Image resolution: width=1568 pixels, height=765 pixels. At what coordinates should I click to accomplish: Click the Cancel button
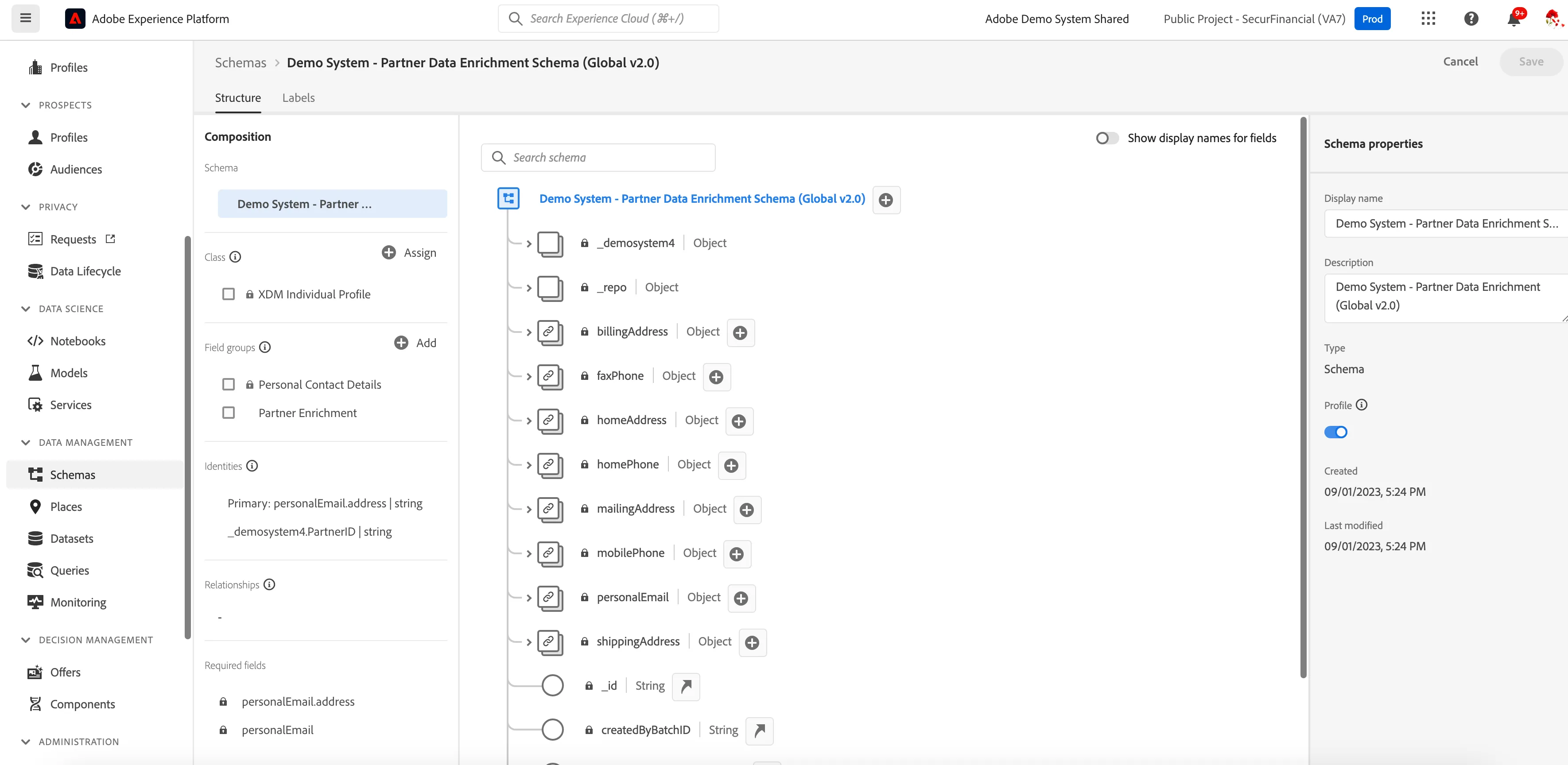coord(1460,62)
